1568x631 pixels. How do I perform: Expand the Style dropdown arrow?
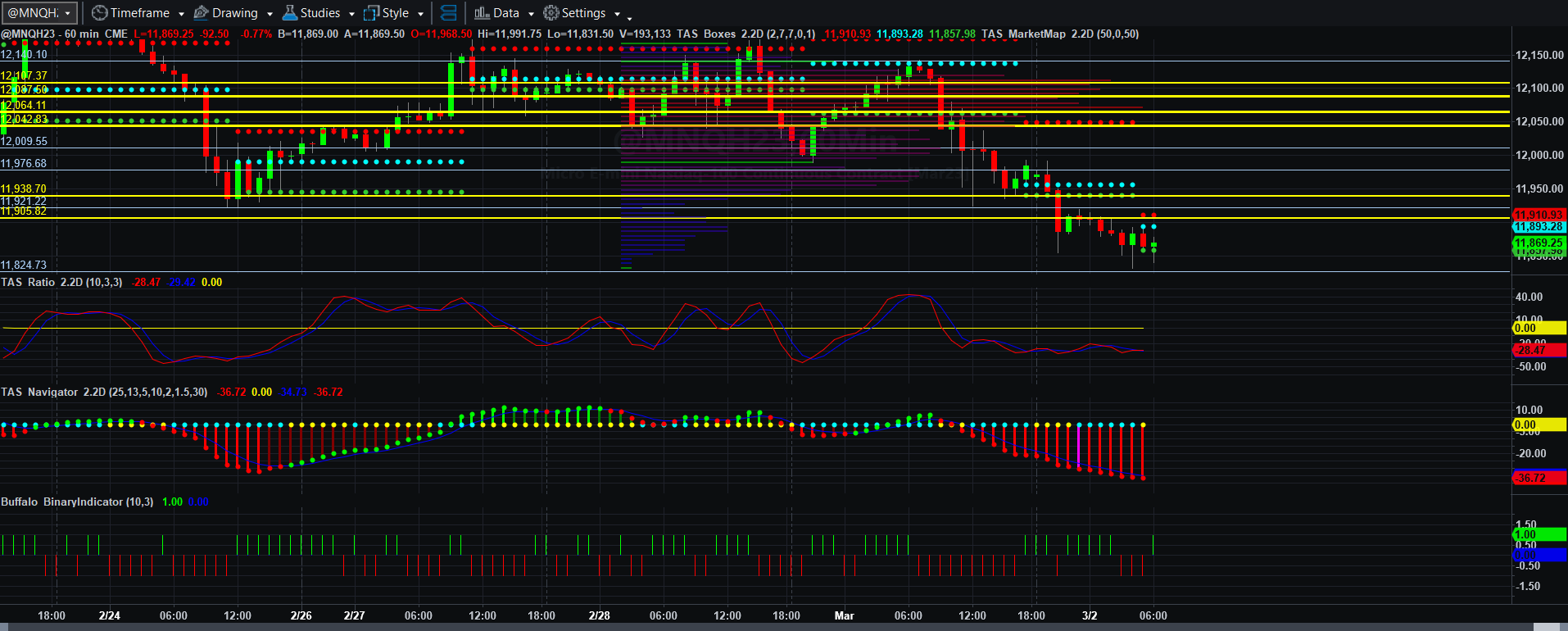420,14
